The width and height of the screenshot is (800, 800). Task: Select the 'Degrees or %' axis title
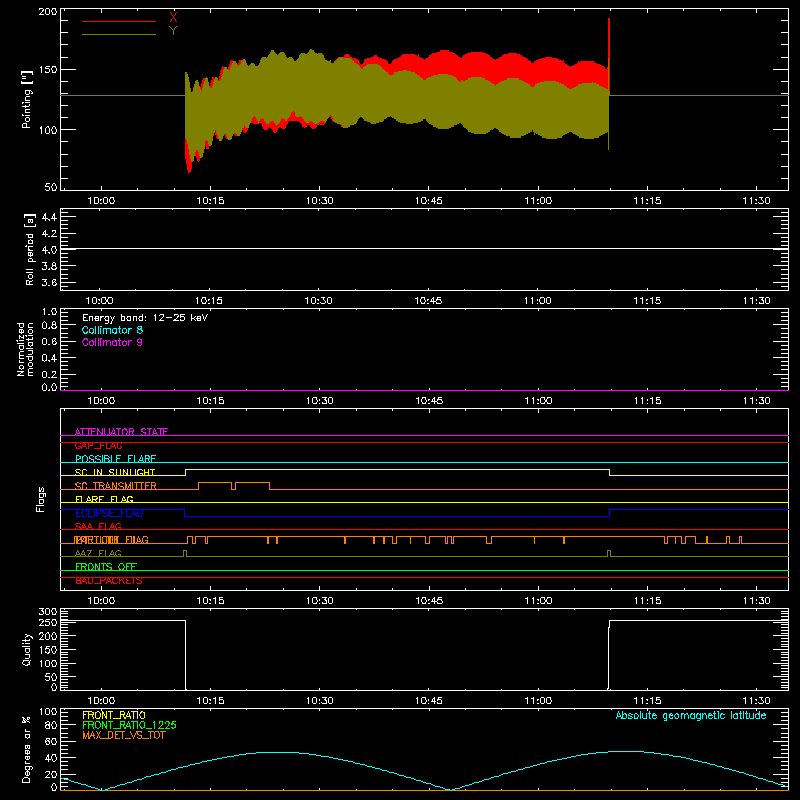point(26,749)
